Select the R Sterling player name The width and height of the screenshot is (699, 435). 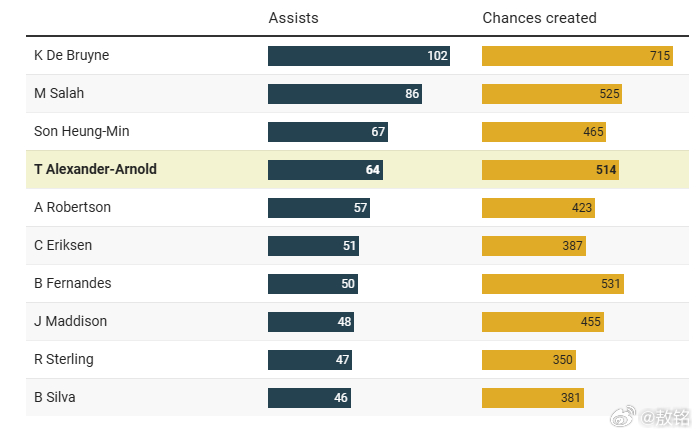[x=64, y=359]
